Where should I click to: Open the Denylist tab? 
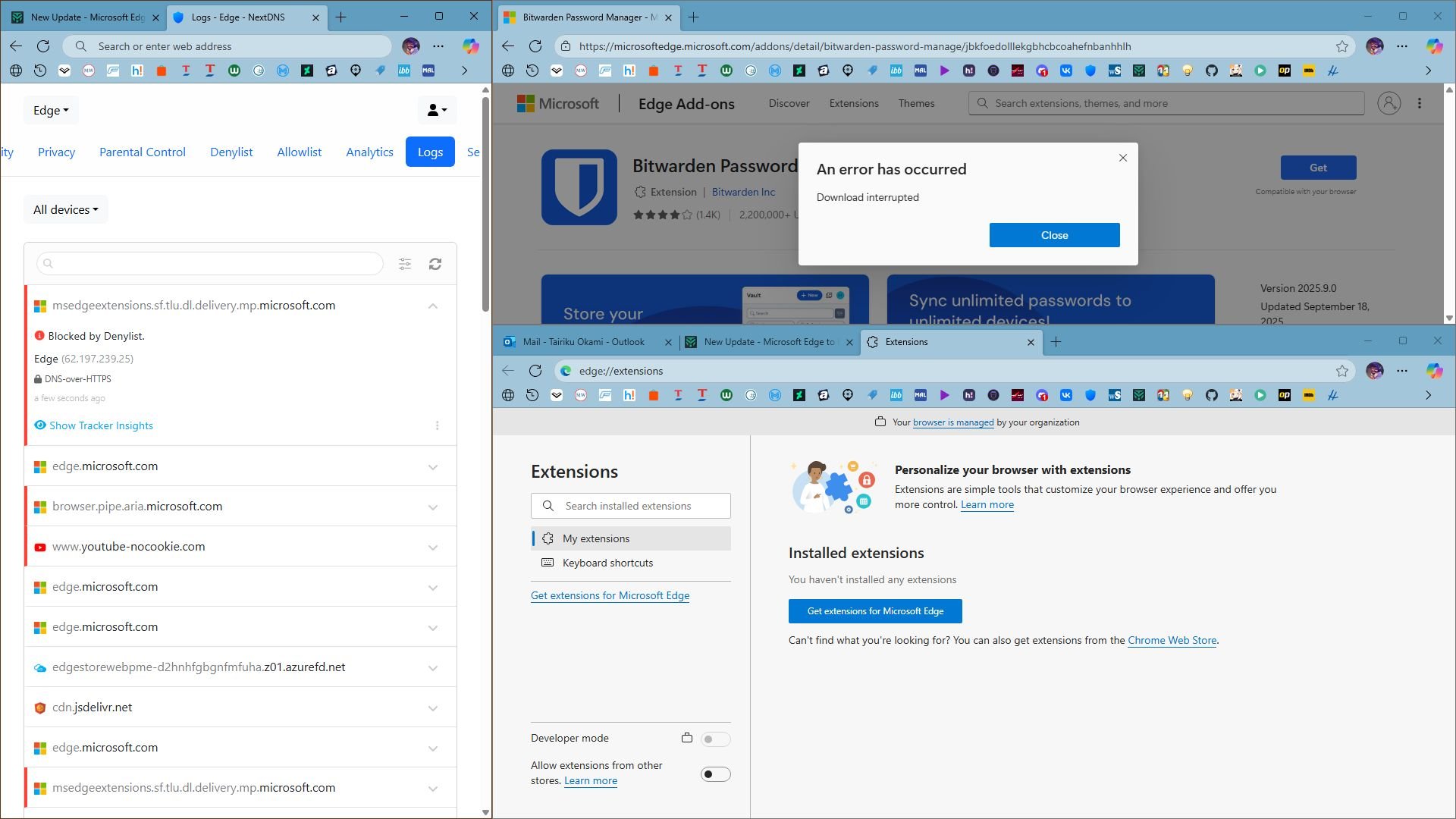click(x=231, y=152)
